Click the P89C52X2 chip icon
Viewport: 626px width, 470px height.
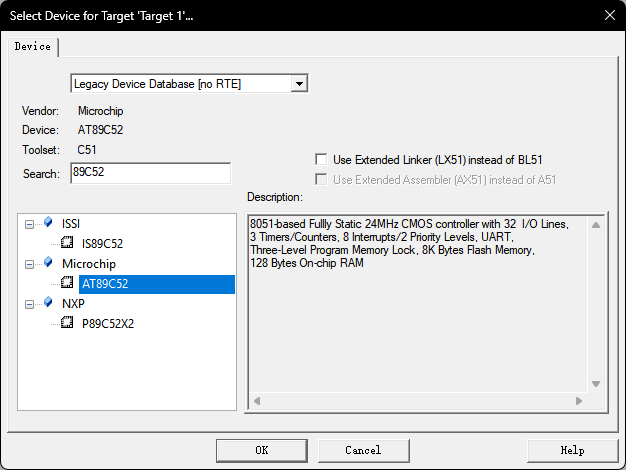click(67, 323)
